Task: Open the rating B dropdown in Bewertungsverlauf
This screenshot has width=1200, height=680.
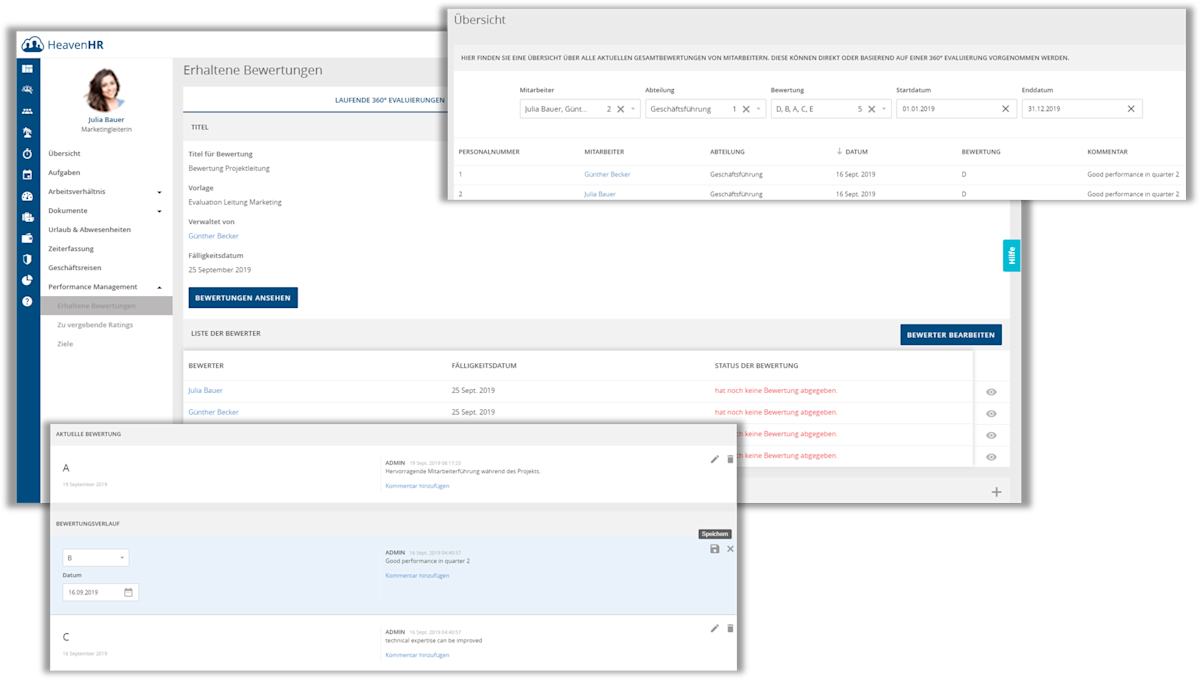Action: (96, 558)
